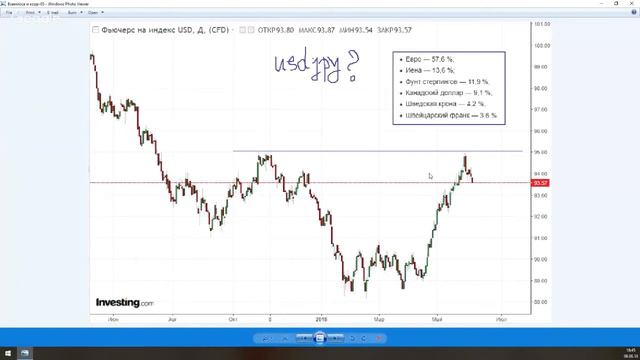
Task: Start slideshow with the center button
Action: coord(320,338)
